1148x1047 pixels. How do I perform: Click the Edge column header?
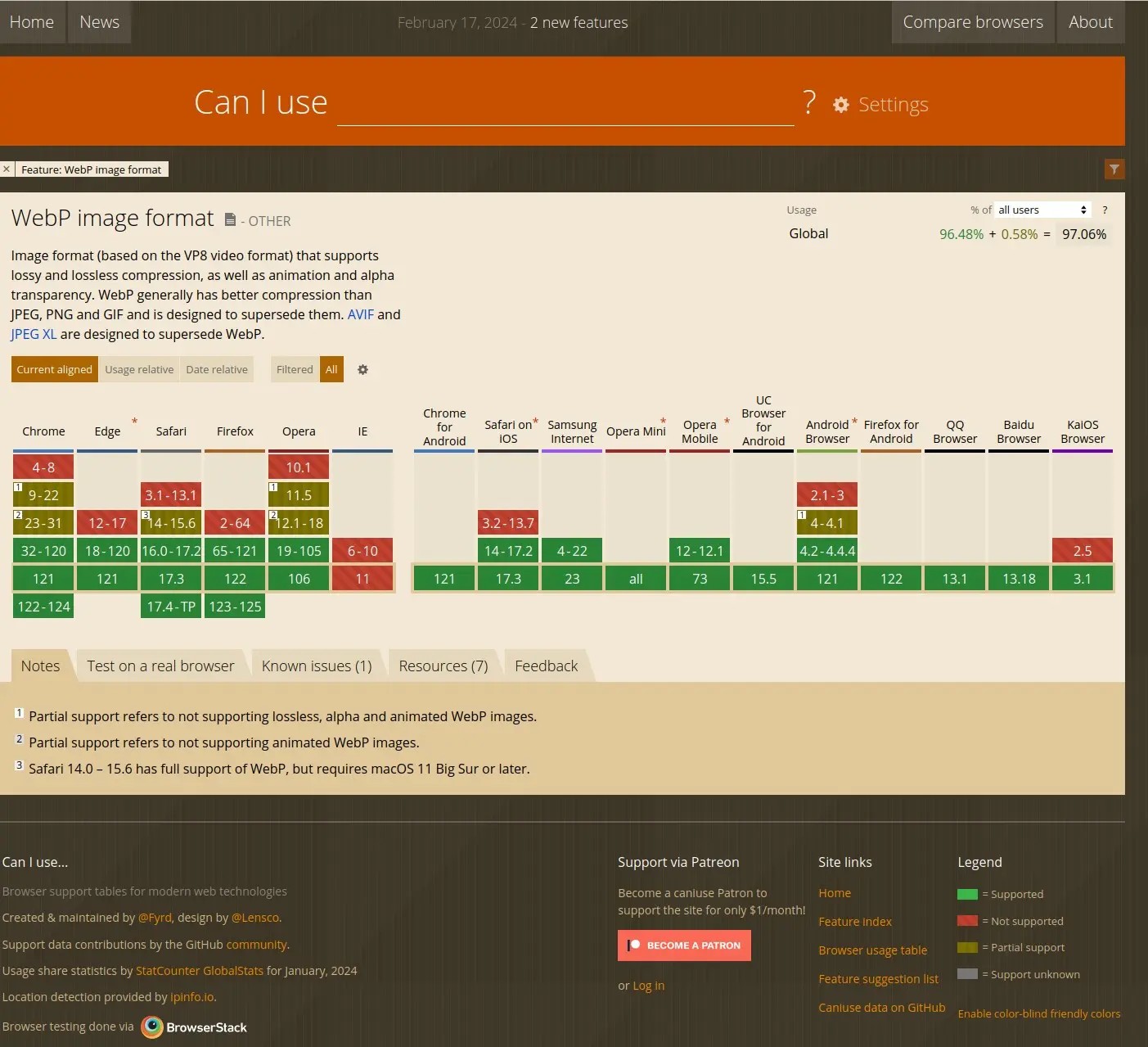point(107,431)
